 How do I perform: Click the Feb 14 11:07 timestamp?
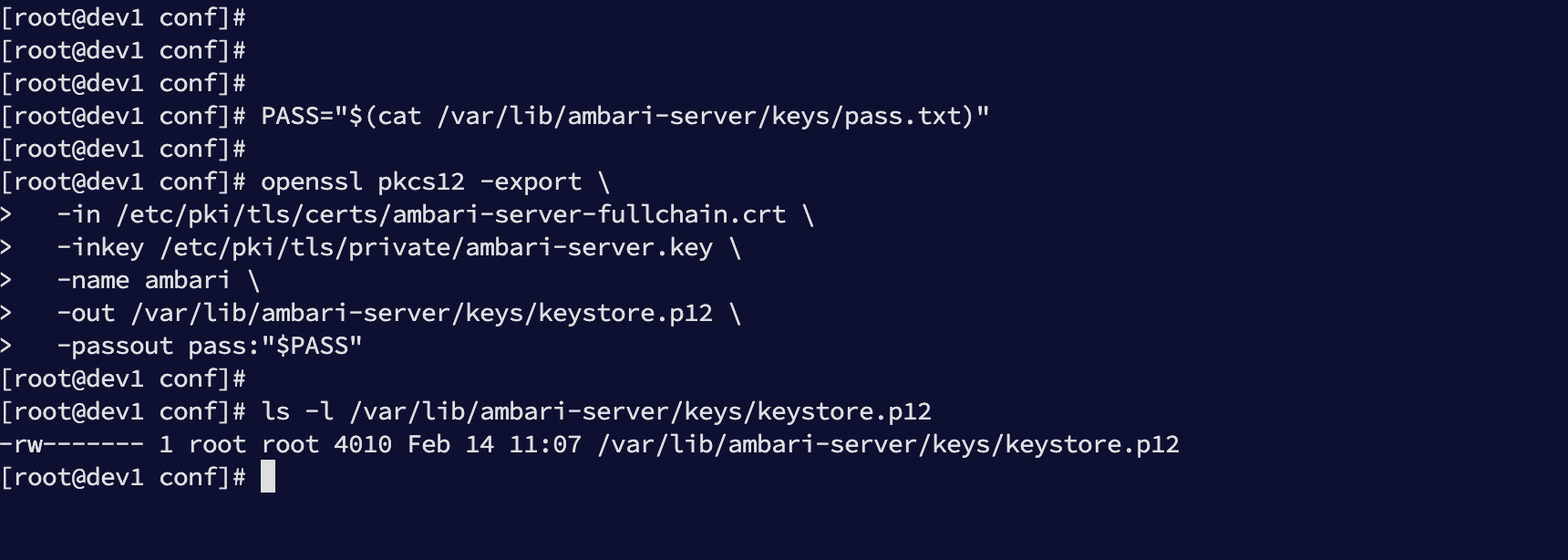tap(494, 444)
